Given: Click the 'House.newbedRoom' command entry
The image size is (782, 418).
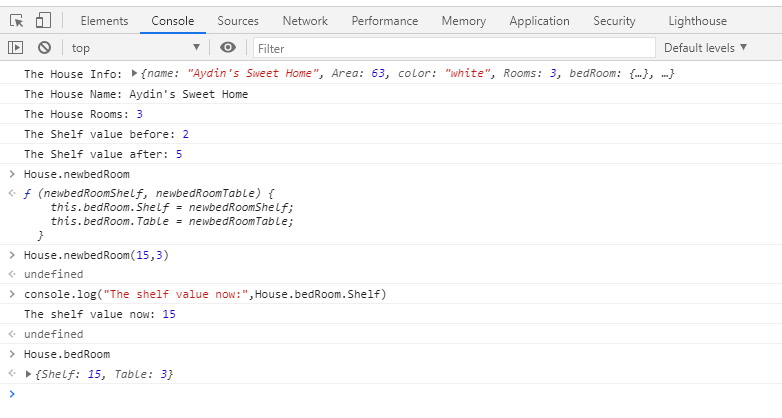Looking at the screenshot, I should [x=77, y=174].
